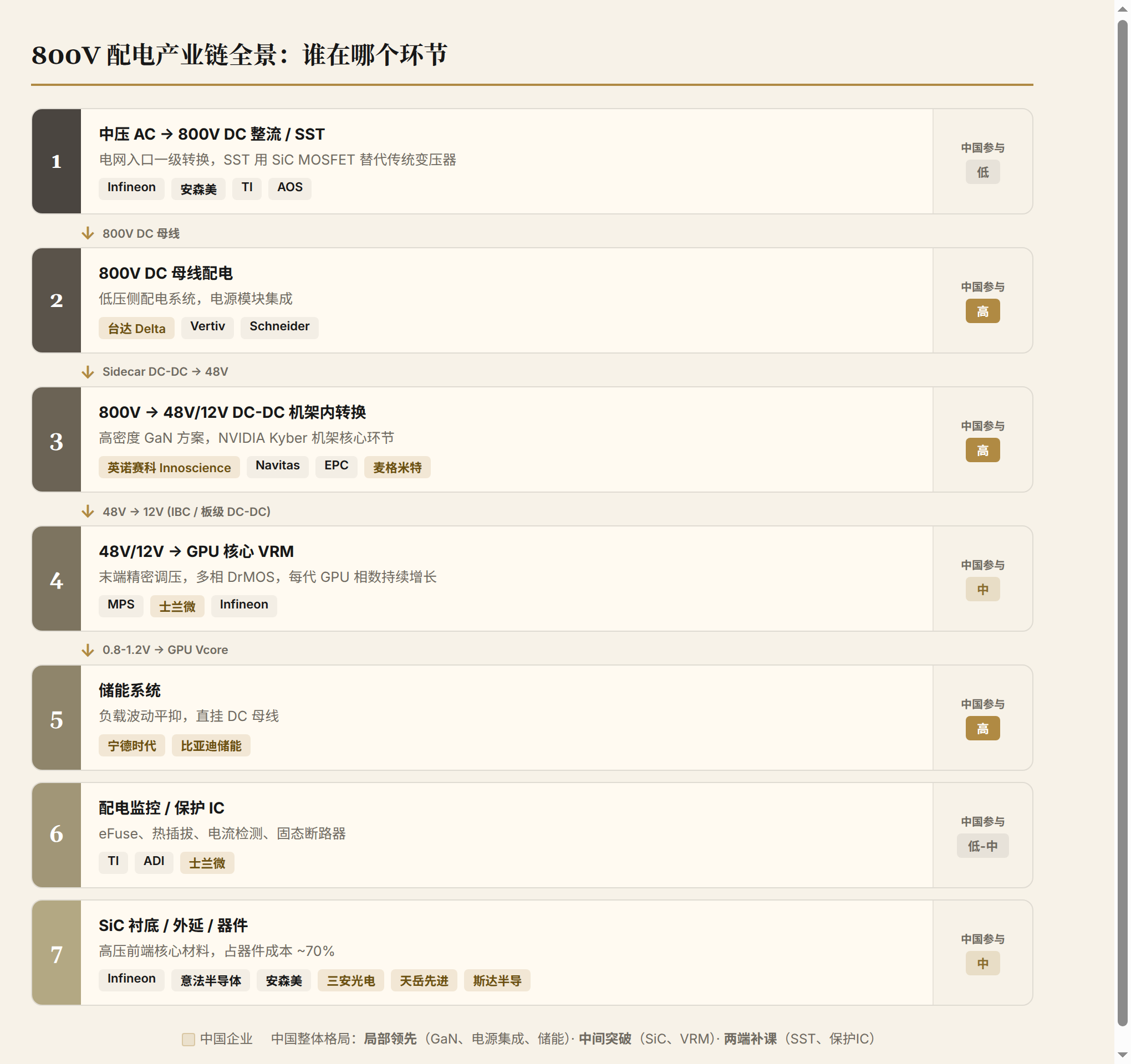The width and height of the screenshot is (1131, 1064).
Task: Click the 斯达半导体 tag
Action: 497,980
